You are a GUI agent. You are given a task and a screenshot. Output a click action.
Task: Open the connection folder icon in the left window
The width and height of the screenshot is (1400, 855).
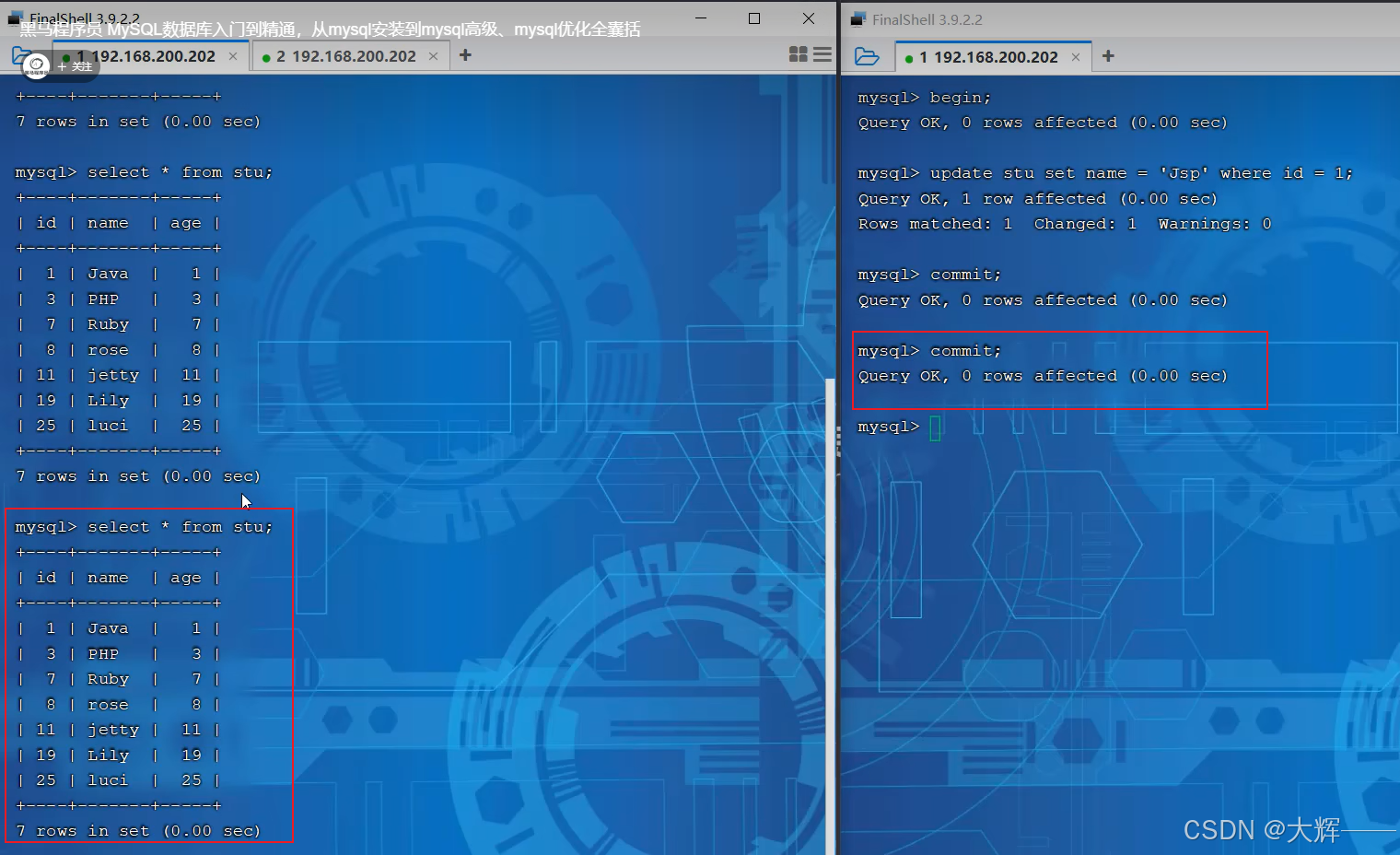[19, 56]
